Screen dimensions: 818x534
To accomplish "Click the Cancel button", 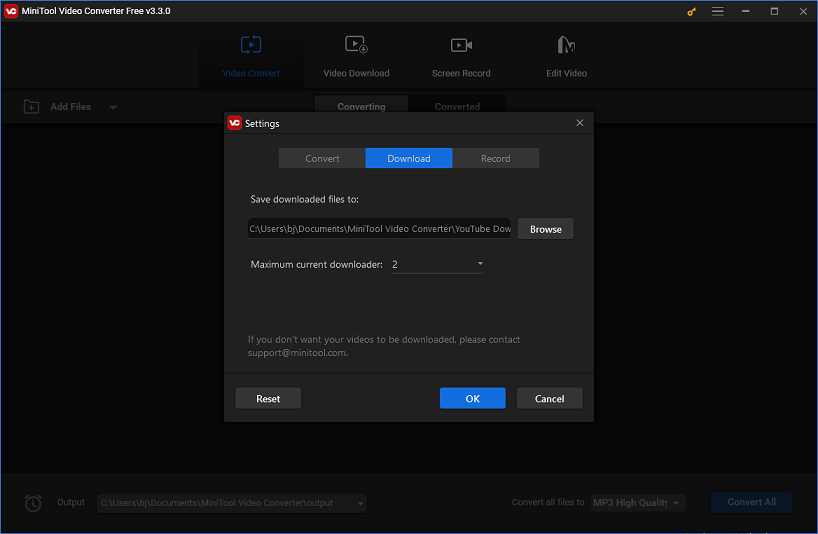I will (x=549, y=398).
